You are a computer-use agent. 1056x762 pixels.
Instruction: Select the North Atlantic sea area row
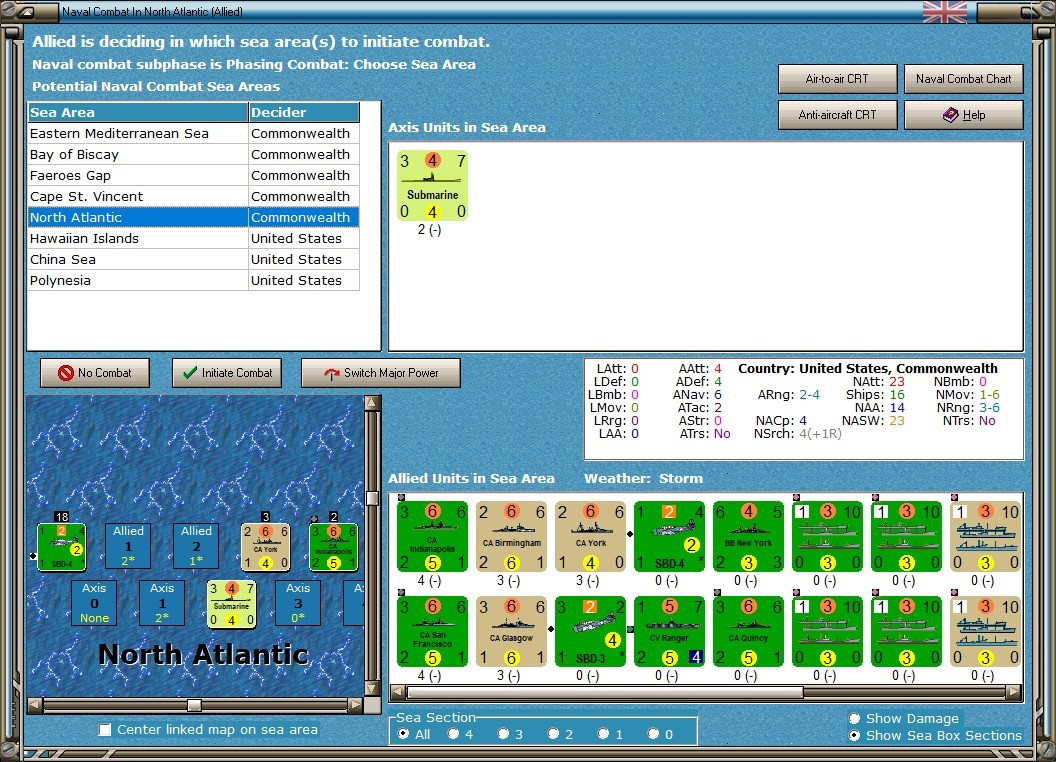[x=193, y=217]
